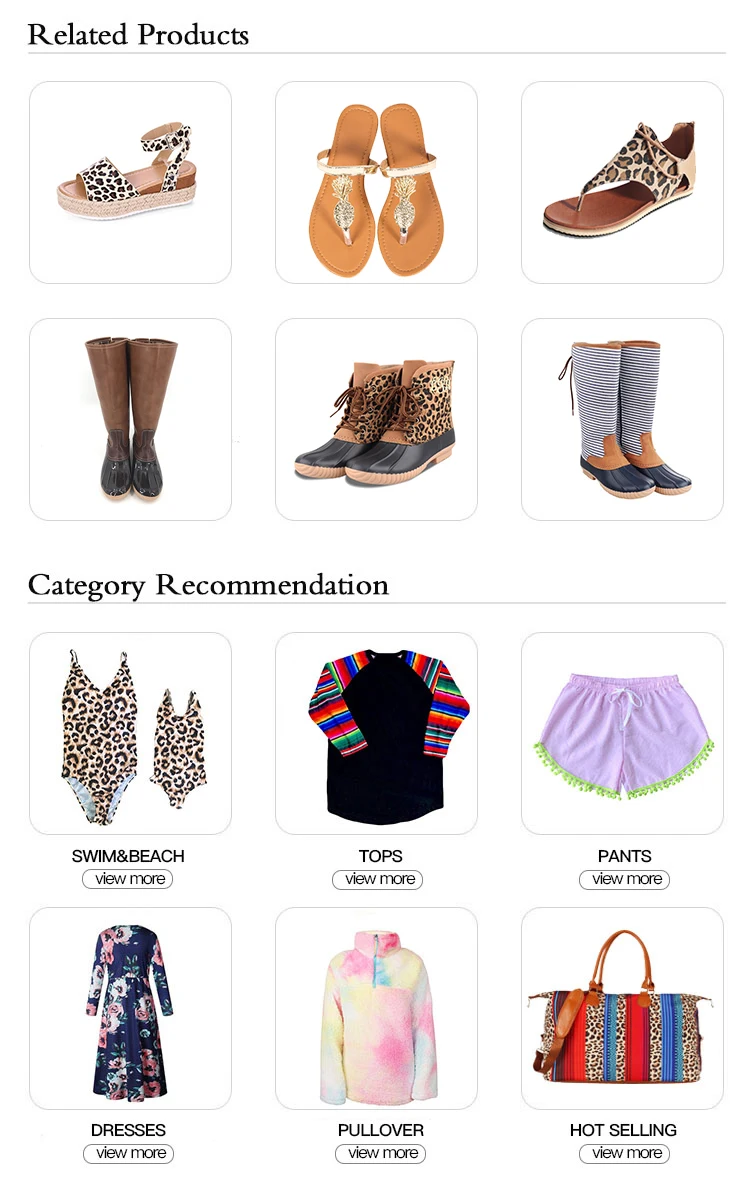Choose the tall brown knee-high duck boots

[130, 419]
